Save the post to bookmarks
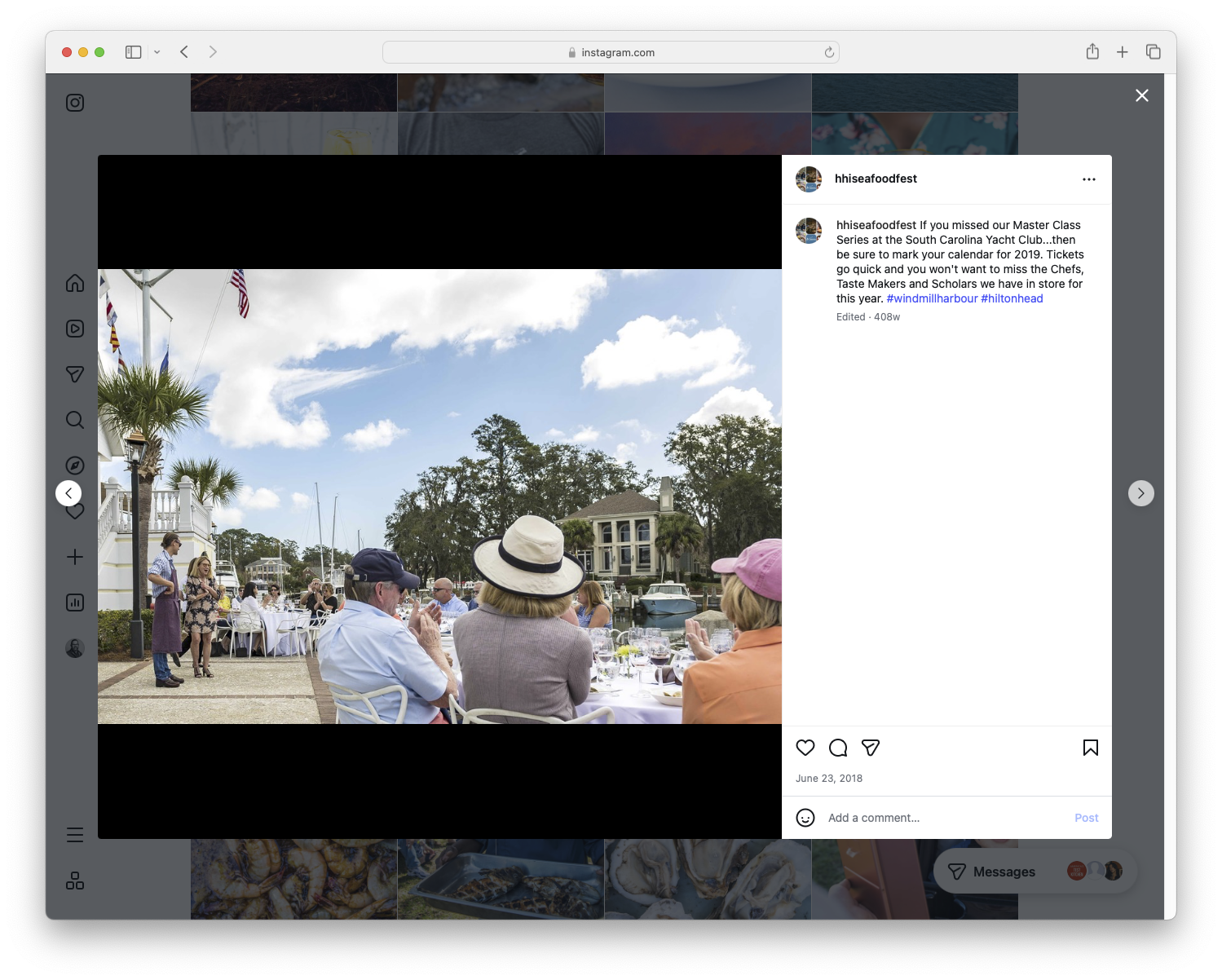1222x980 pixels. (x=1090, y=748)
